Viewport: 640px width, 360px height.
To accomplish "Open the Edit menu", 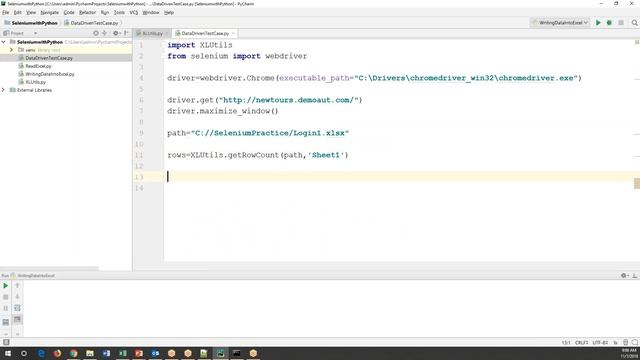I will pyautogui.click(x=18, y=13).
